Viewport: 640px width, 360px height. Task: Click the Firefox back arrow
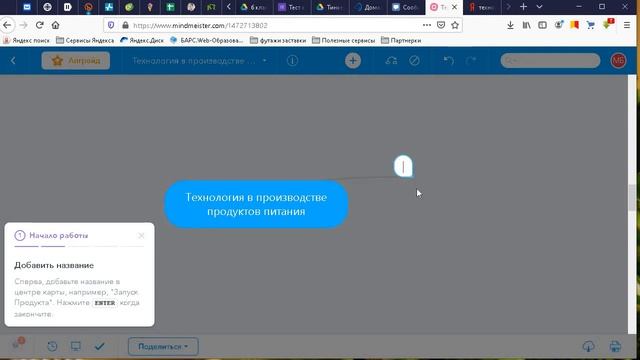[x=7, y=25]
